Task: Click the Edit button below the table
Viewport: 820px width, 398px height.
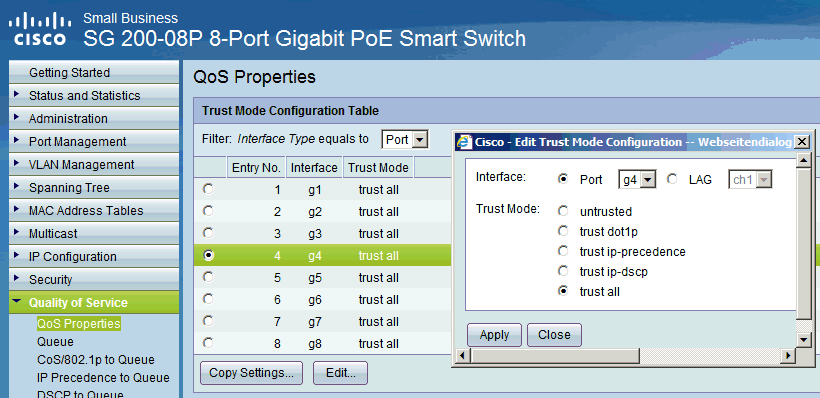Action: 340,373
